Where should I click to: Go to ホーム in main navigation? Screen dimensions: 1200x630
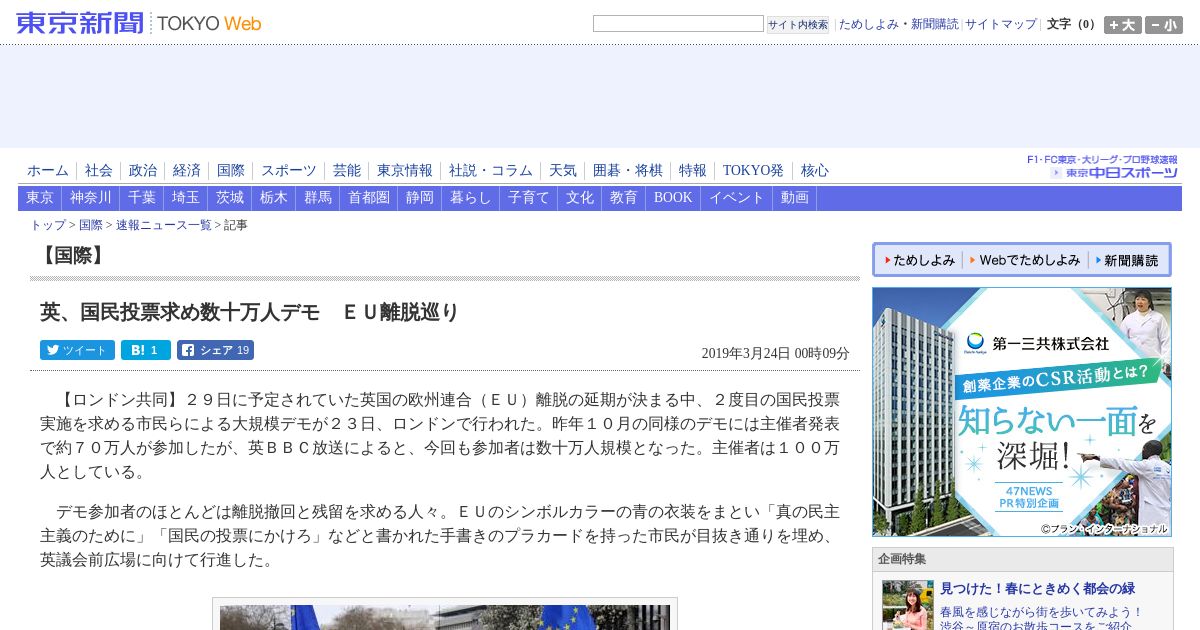pos(48,171)
